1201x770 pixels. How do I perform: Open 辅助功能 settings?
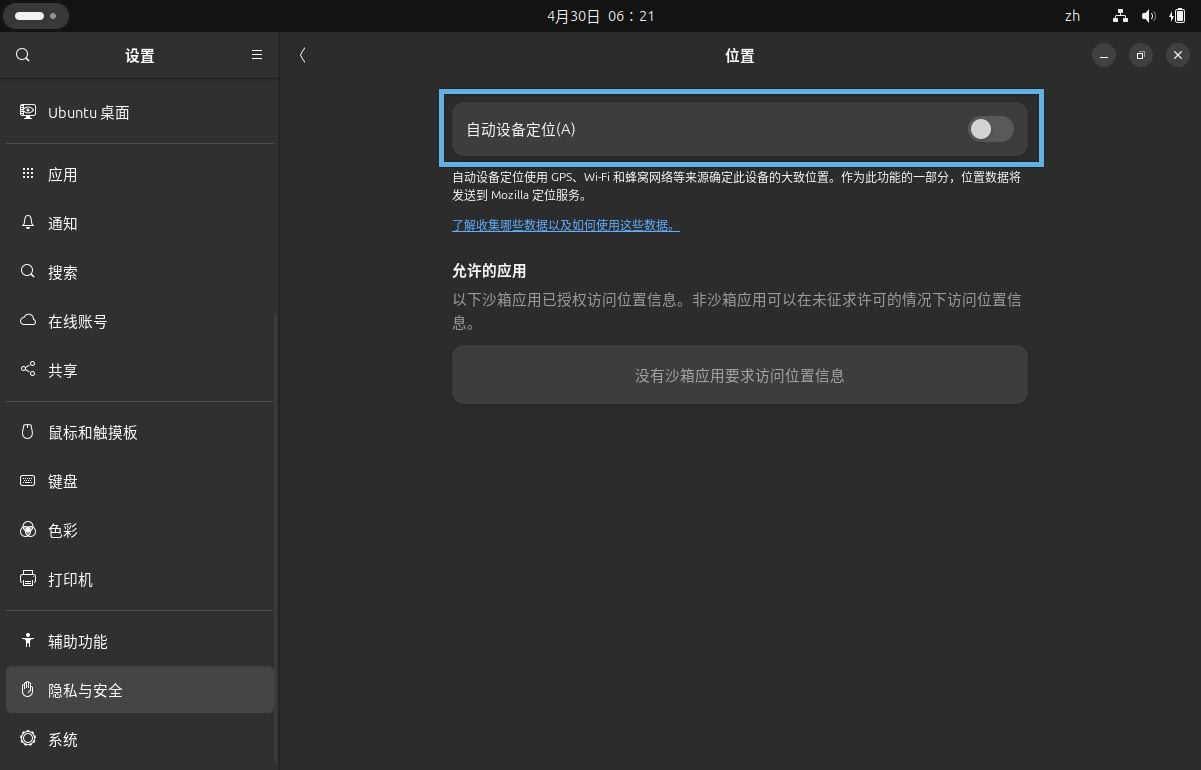click(78, 641)
